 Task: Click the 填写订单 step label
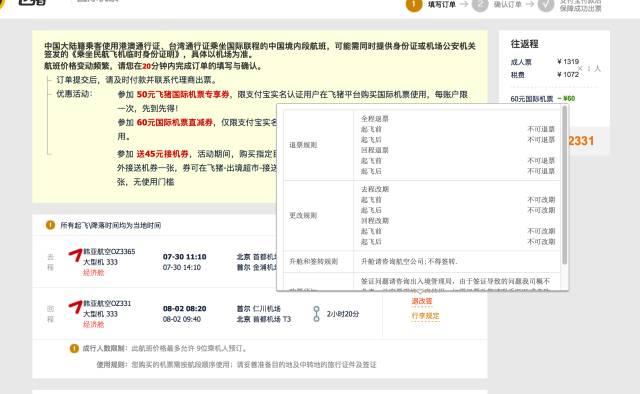tap(442, 4)
